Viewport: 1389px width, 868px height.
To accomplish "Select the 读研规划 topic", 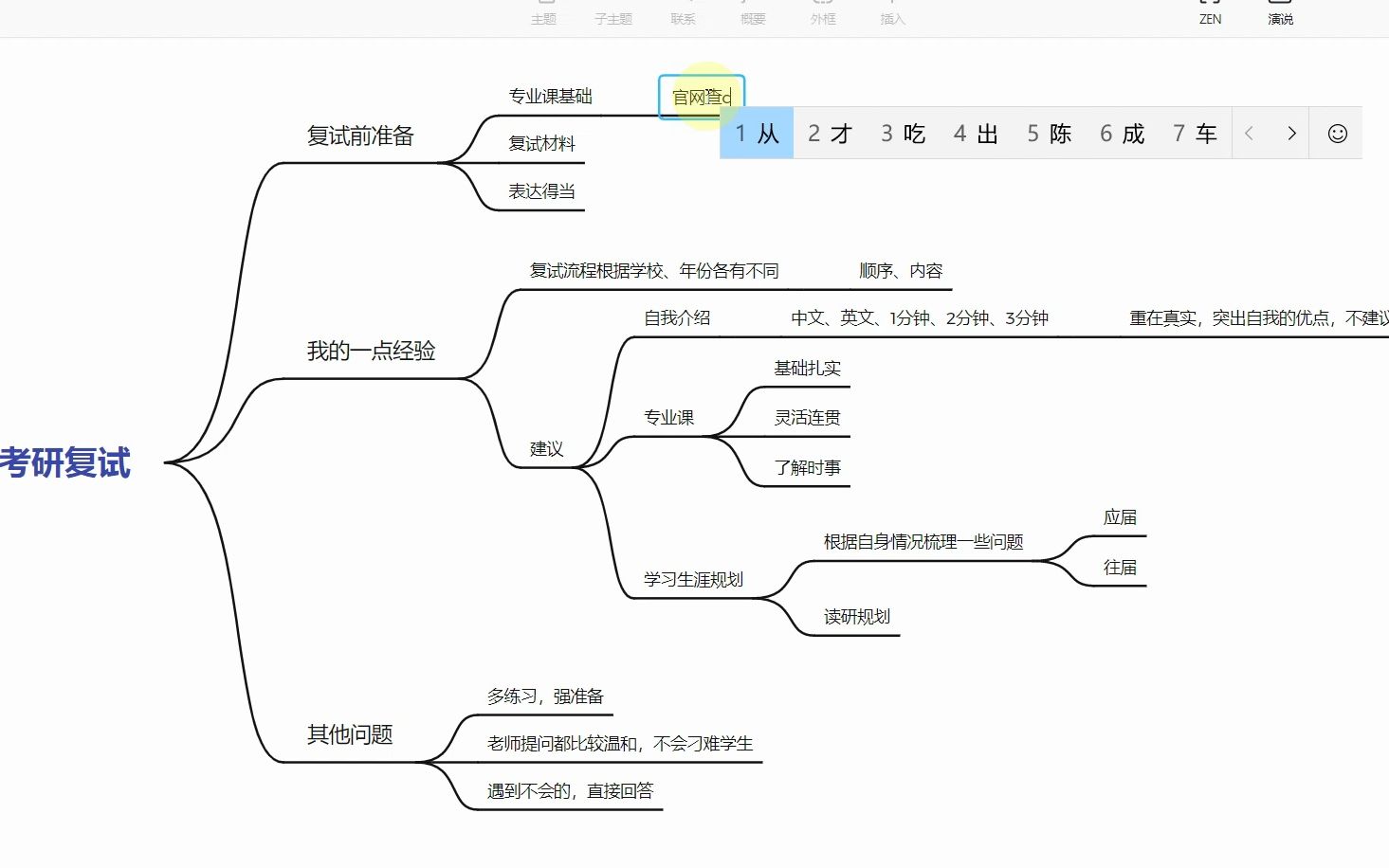I will 857,617.
